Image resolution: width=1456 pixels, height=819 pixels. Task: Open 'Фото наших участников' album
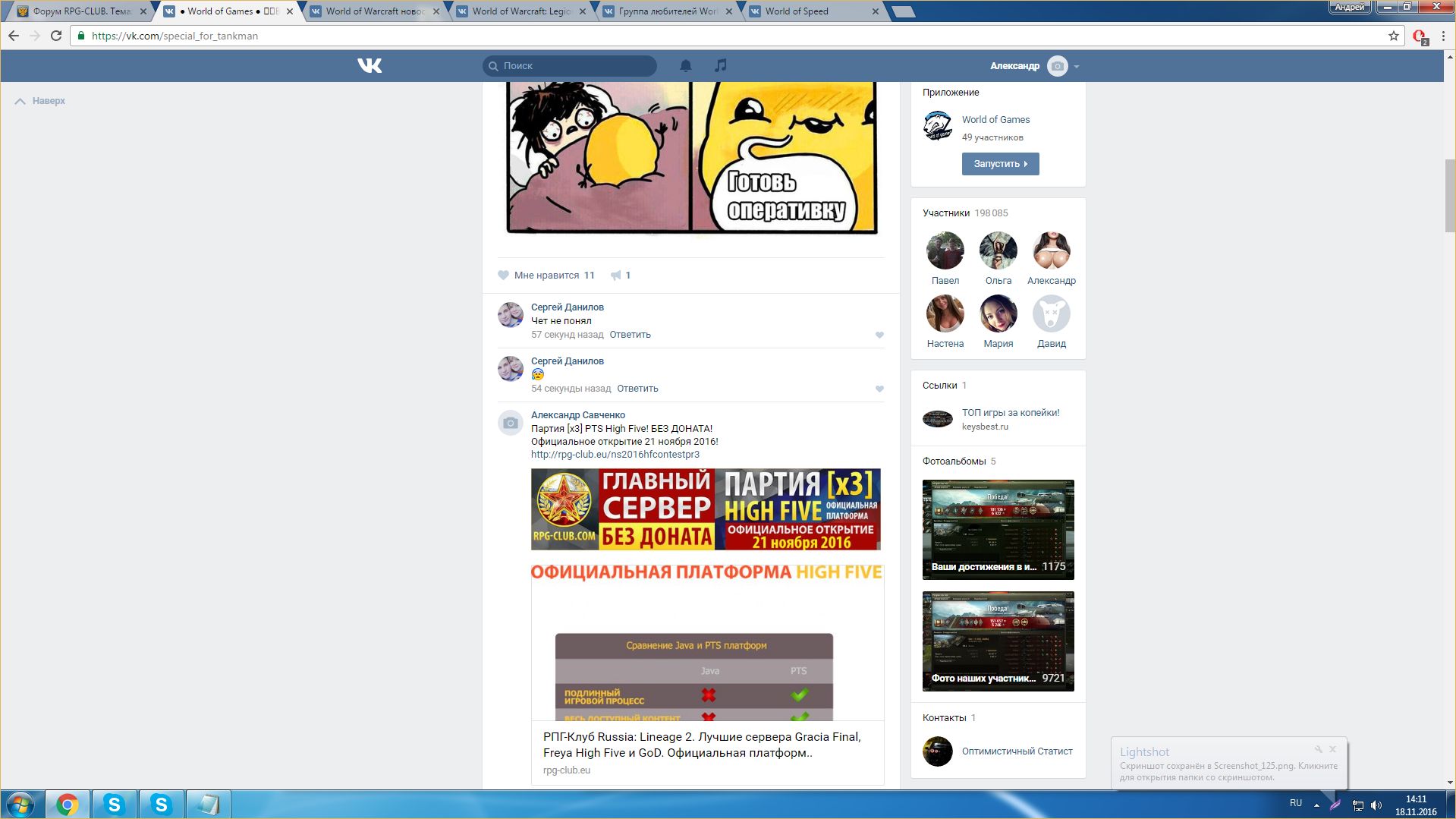[x=998, y=641]
